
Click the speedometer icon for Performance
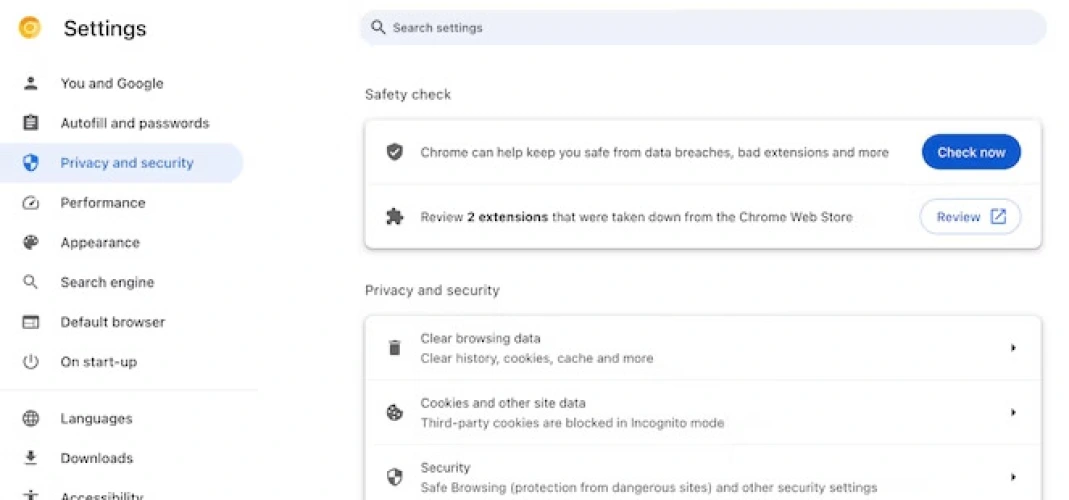click(31, 203)
